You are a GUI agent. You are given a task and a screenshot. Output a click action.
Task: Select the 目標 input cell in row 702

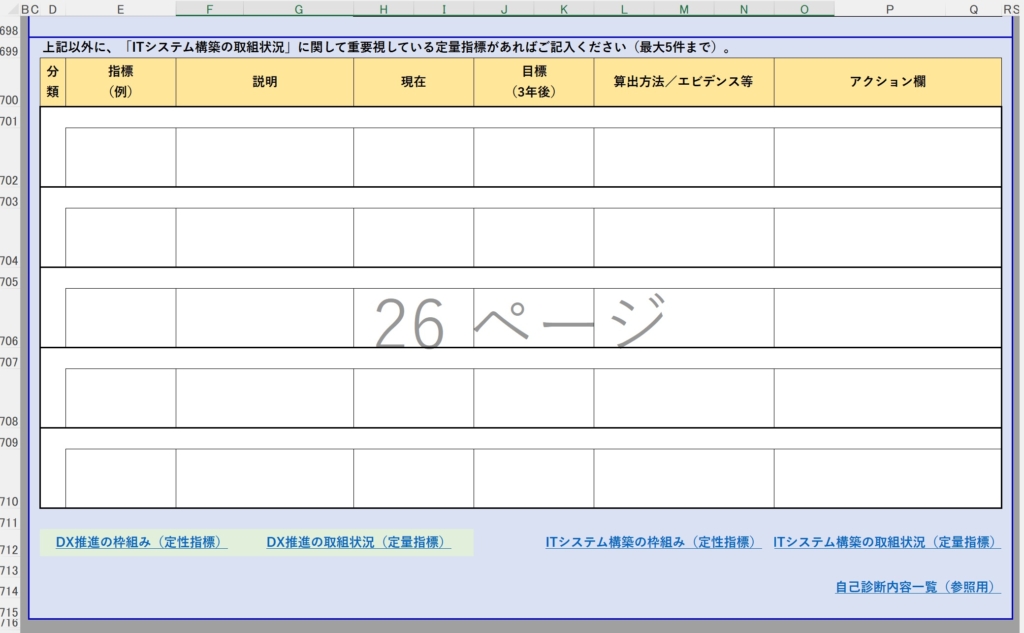point(534,157)
